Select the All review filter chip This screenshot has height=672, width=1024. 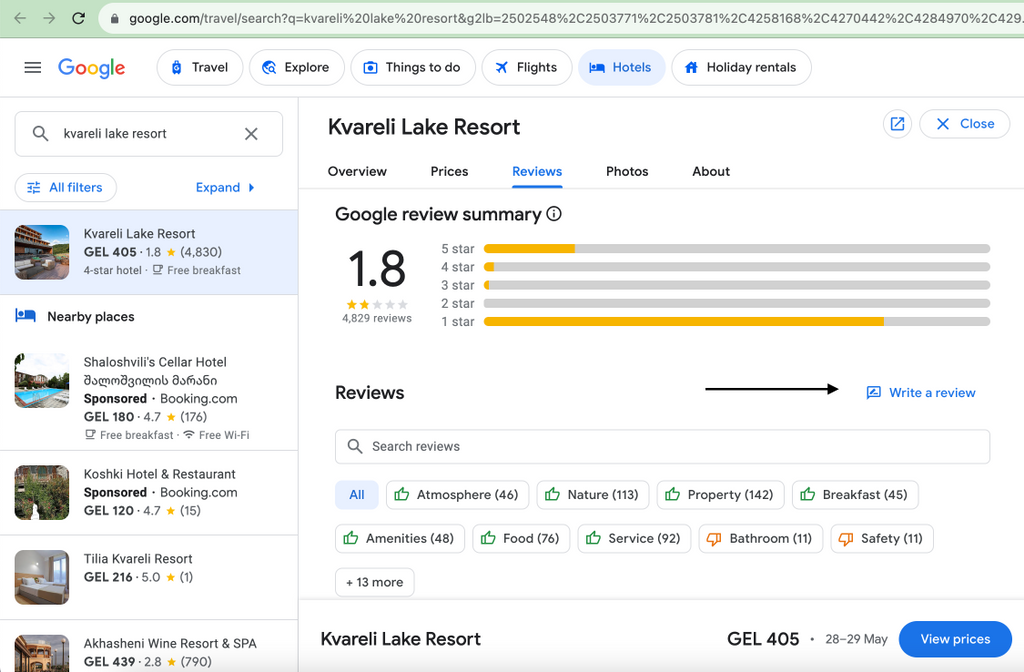357,494
